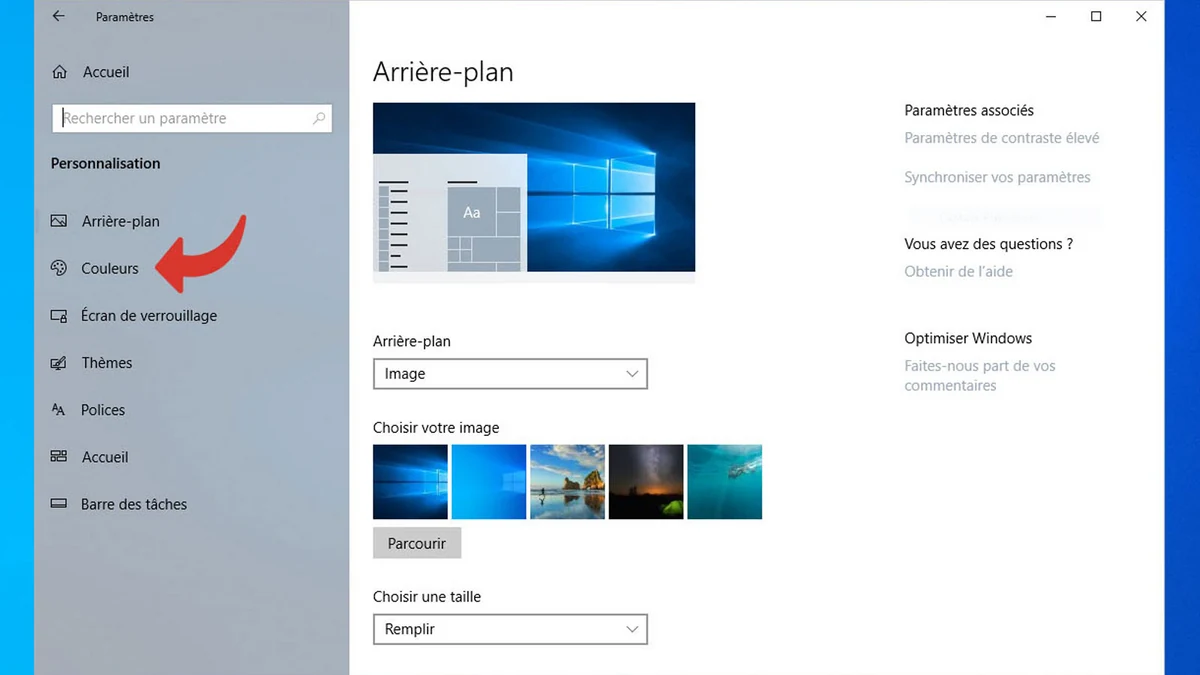Select Barre des tâches settings
The width and height of the screenshot is (1200, 675).
pos(134,504)
